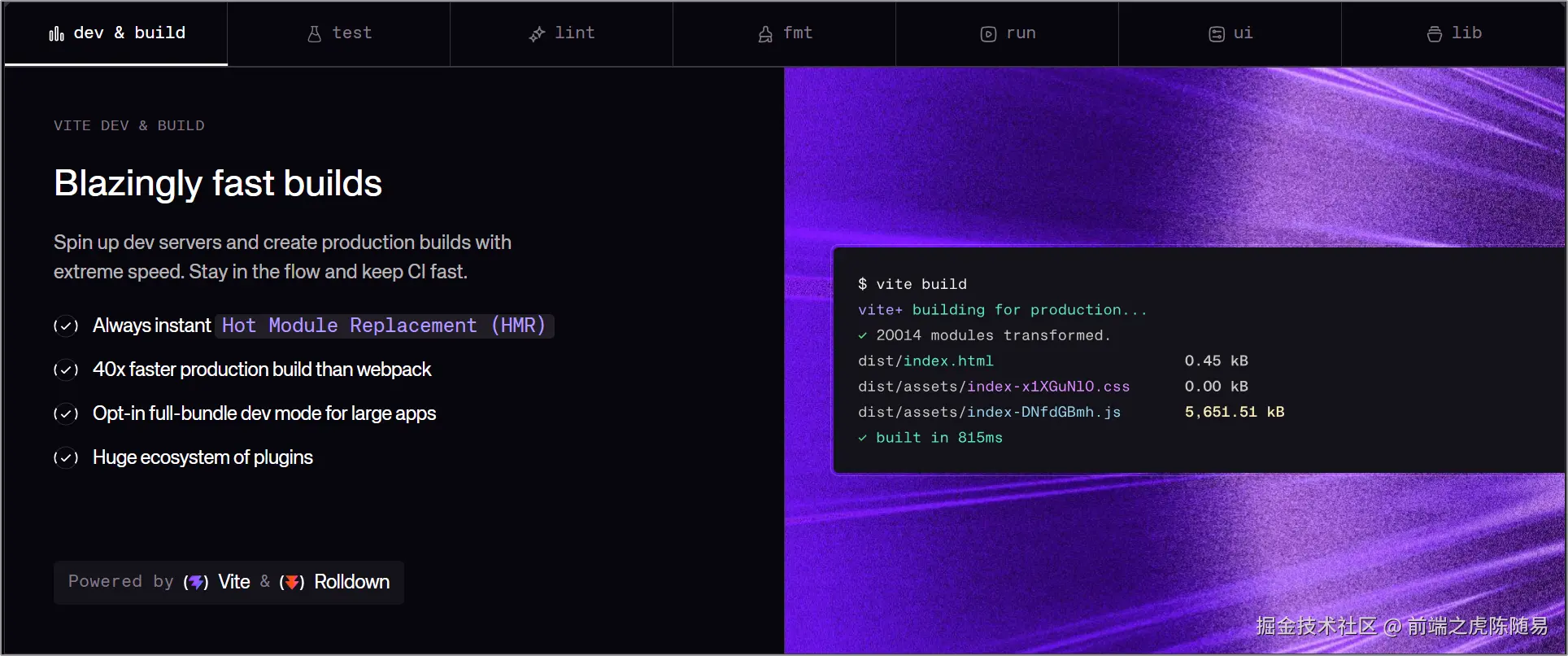Screen dimensions: 1568x656
Task: Click the sparkle wand icon beside lint
Action: click(x=537, y=33)
